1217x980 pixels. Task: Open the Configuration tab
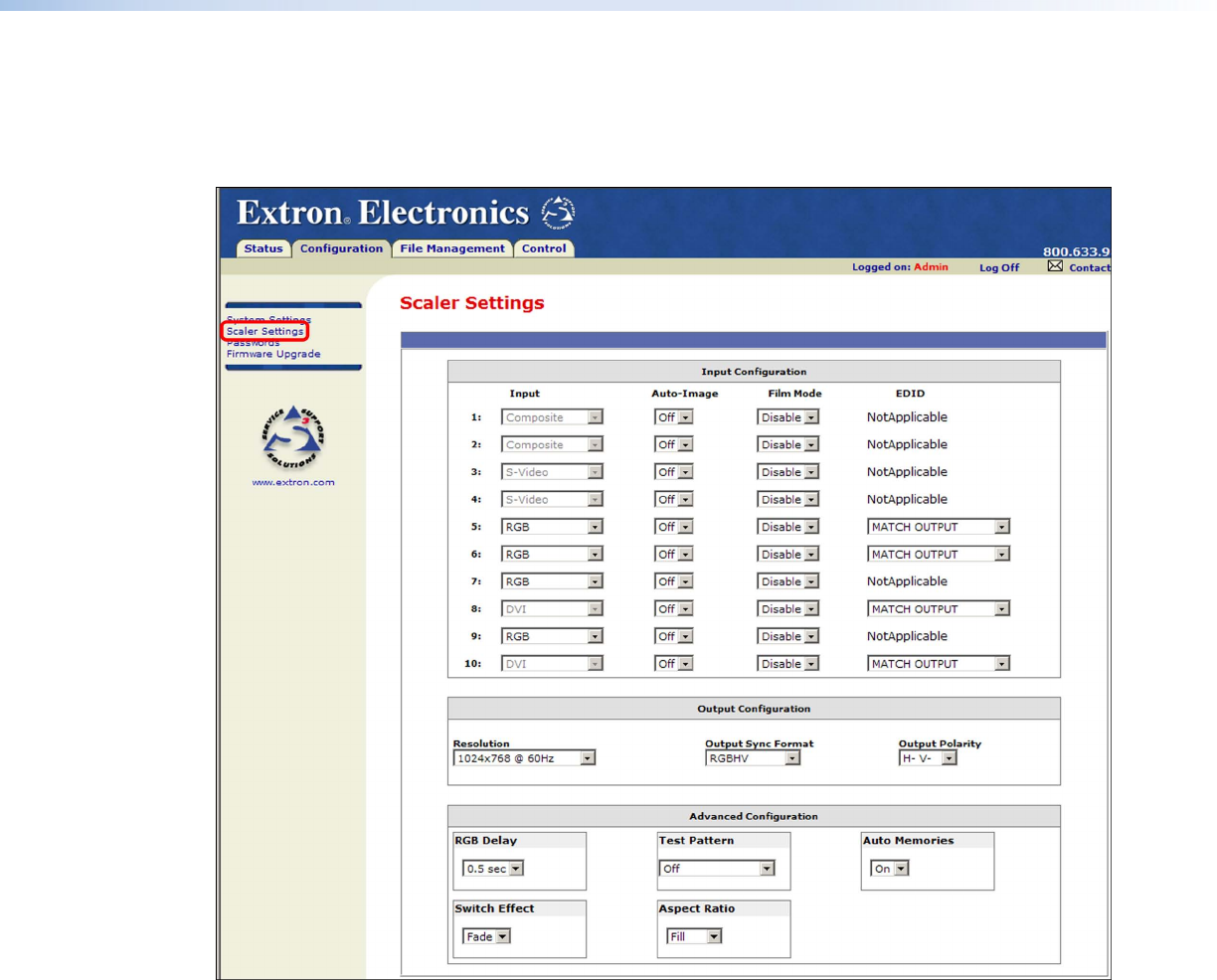[x=341, y=248]
